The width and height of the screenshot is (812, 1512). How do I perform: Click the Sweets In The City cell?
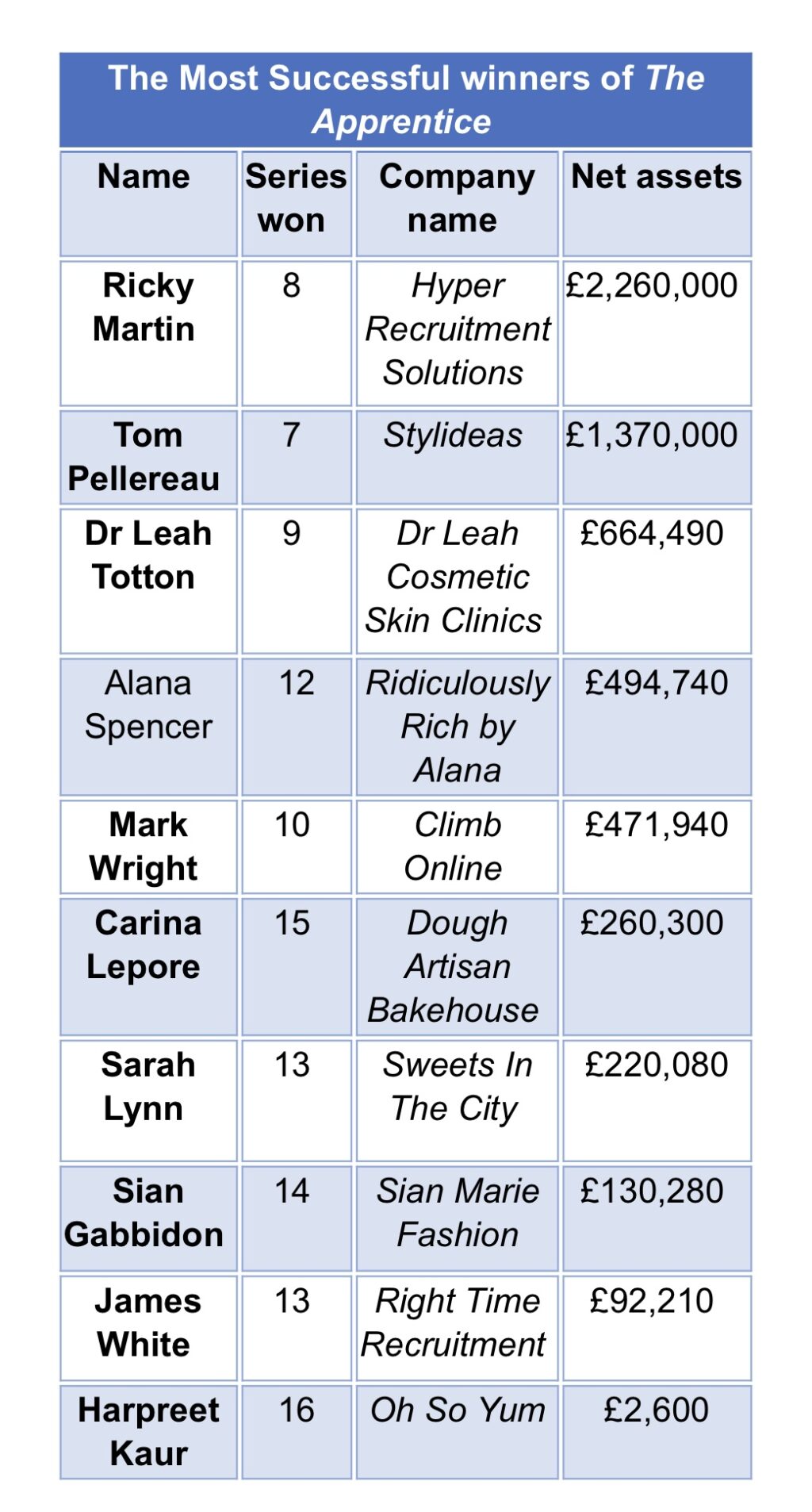click(x=458, y=1101)
